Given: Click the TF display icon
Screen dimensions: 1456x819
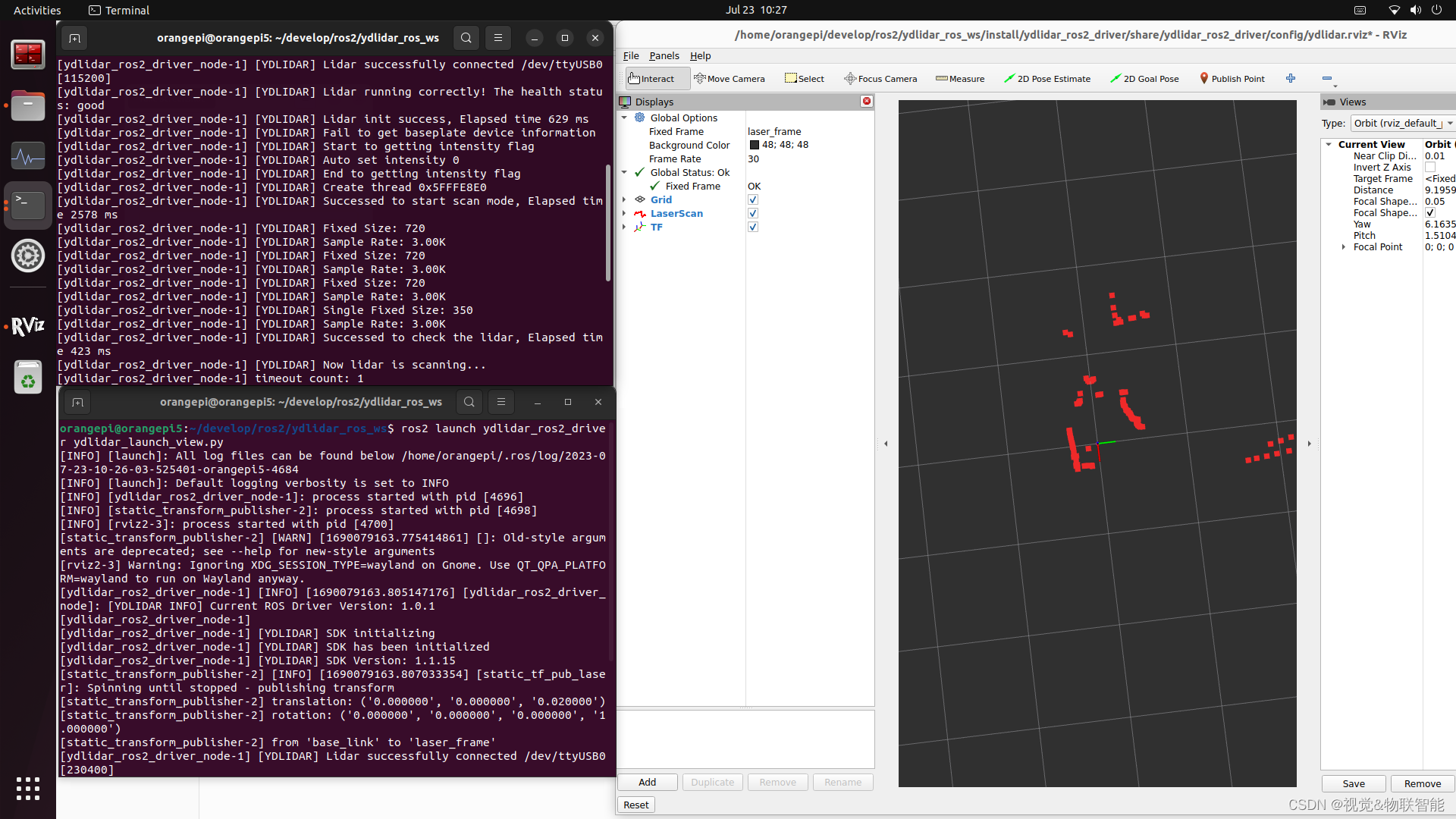Looking at the screenshot, I should point(640,227).
